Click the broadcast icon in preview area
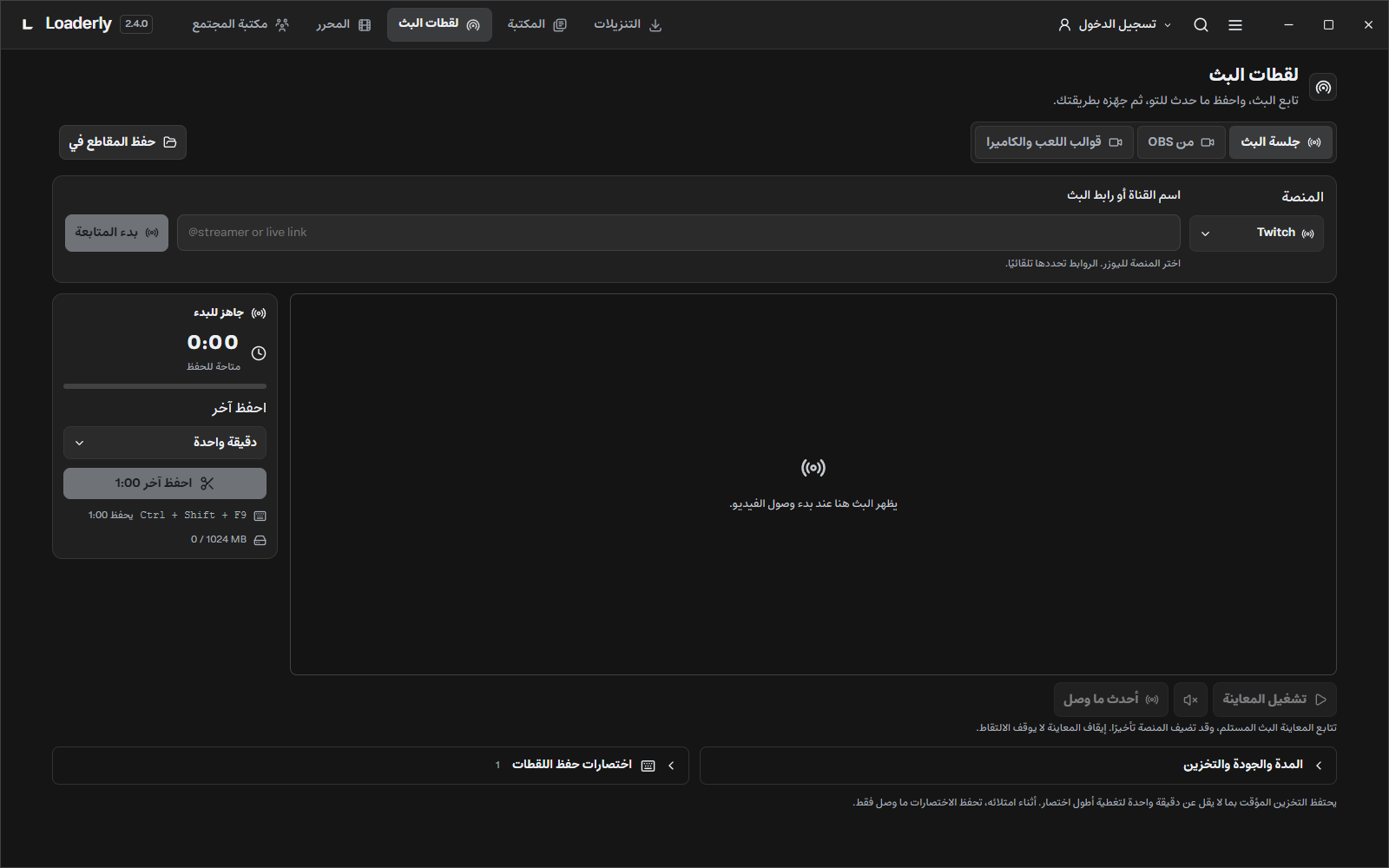 (813, 468)
